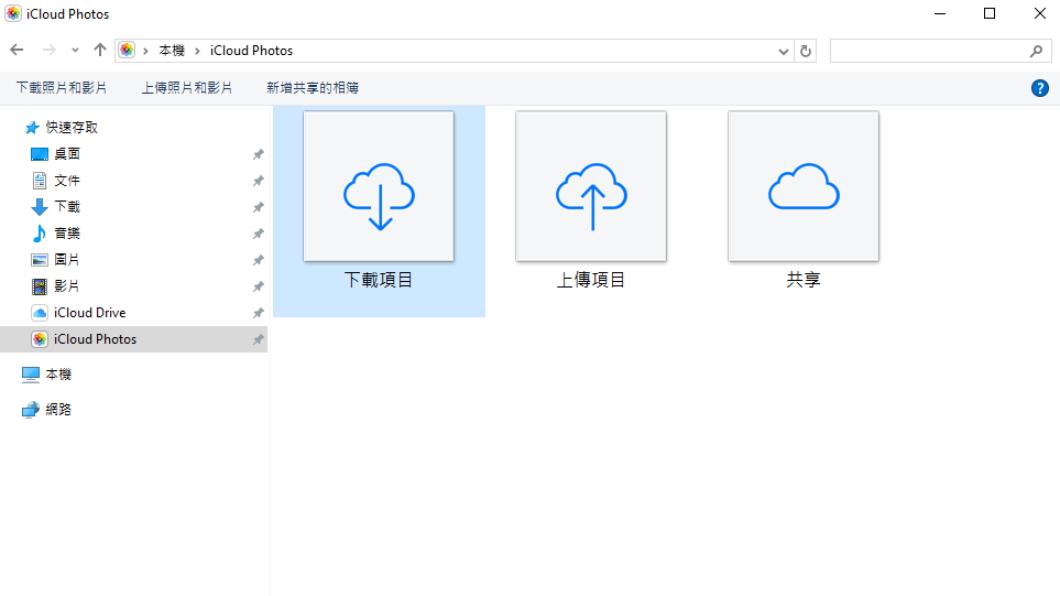Select 音樂 in the sidebar
Screen dimensions: 1060x596
[x=67, y=233]
